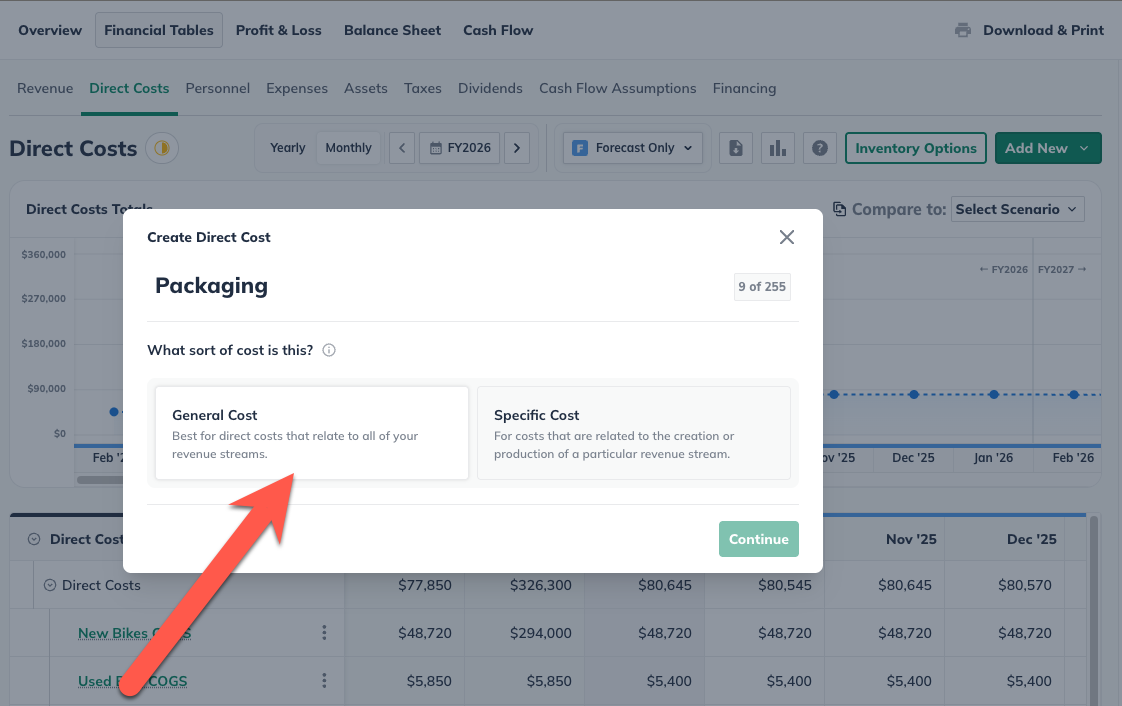Image resolution: width=1122 pixels, height=706 pixels.
Task: Click Inventory Options button
Action: [x=915, y=148]
